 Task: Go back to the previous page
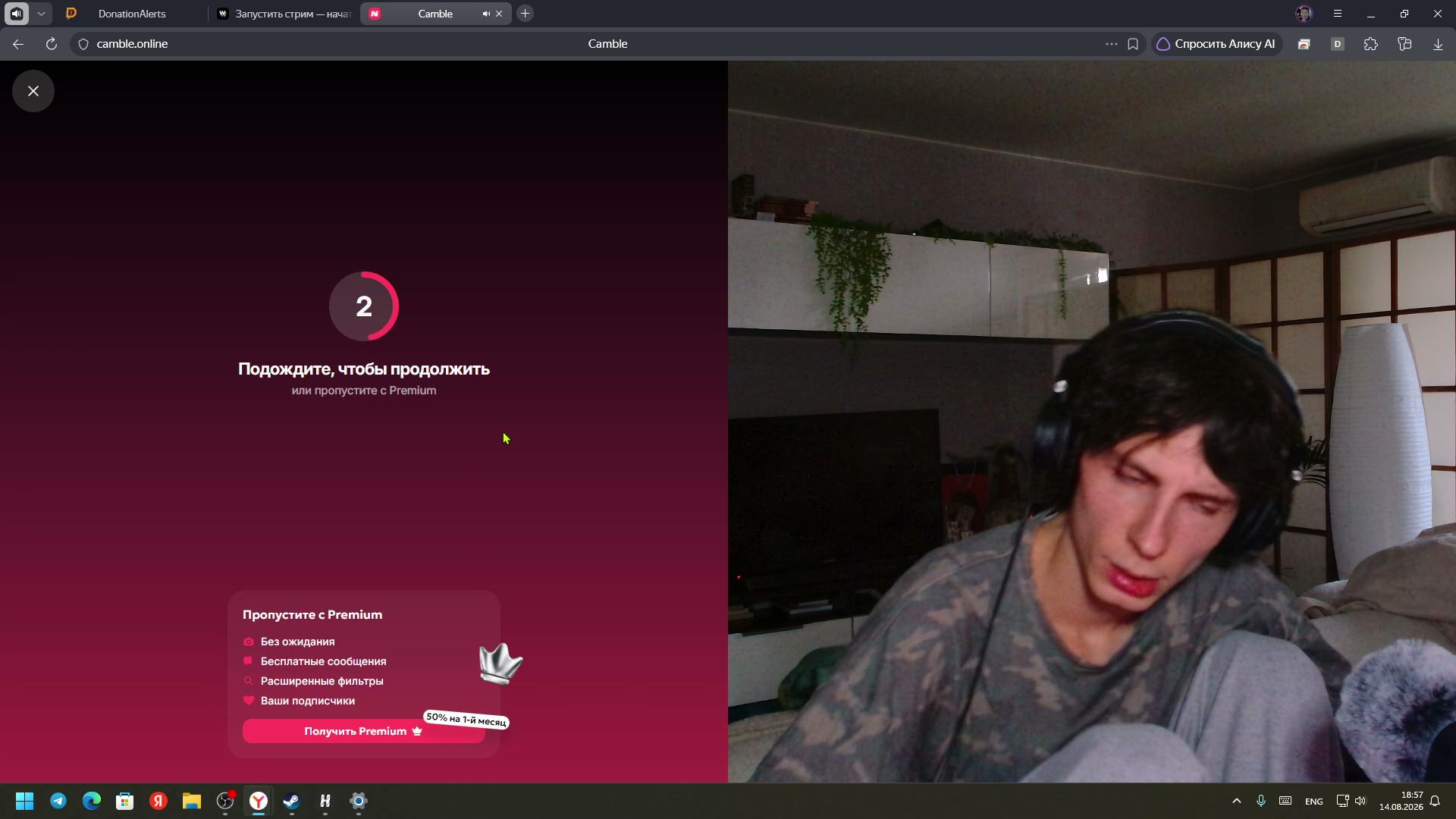point(18,44)
